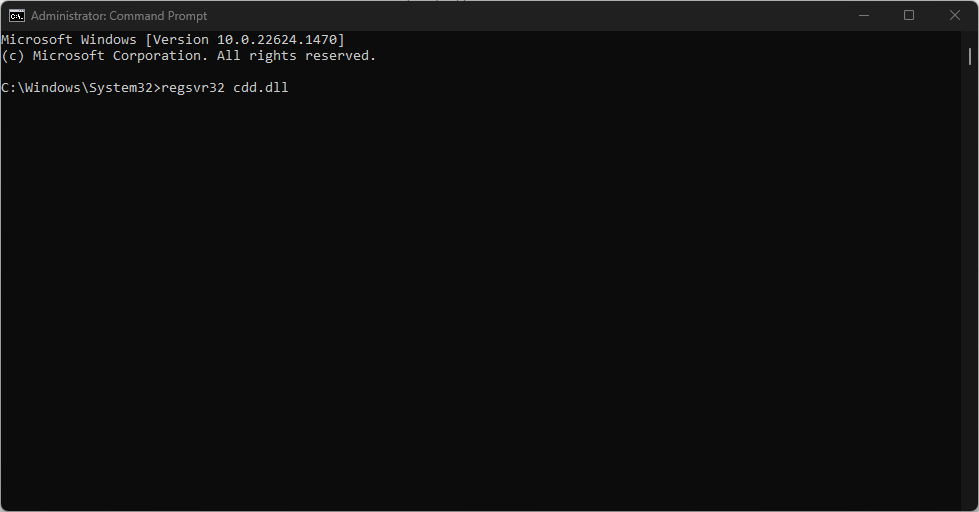Maximize the Command Prompt window
The image size is (979, 512).
click(x=909, y=15)
